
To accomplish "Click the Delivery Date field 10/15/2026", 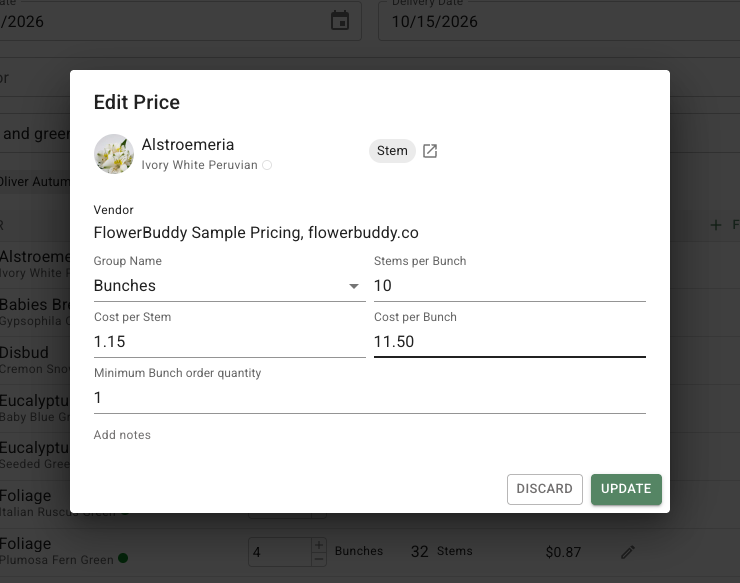I will [559, 21].
